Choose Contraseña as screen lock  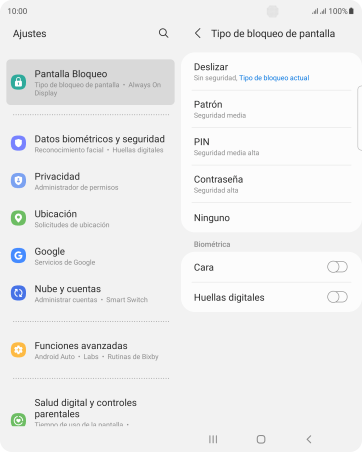[271, 184]
